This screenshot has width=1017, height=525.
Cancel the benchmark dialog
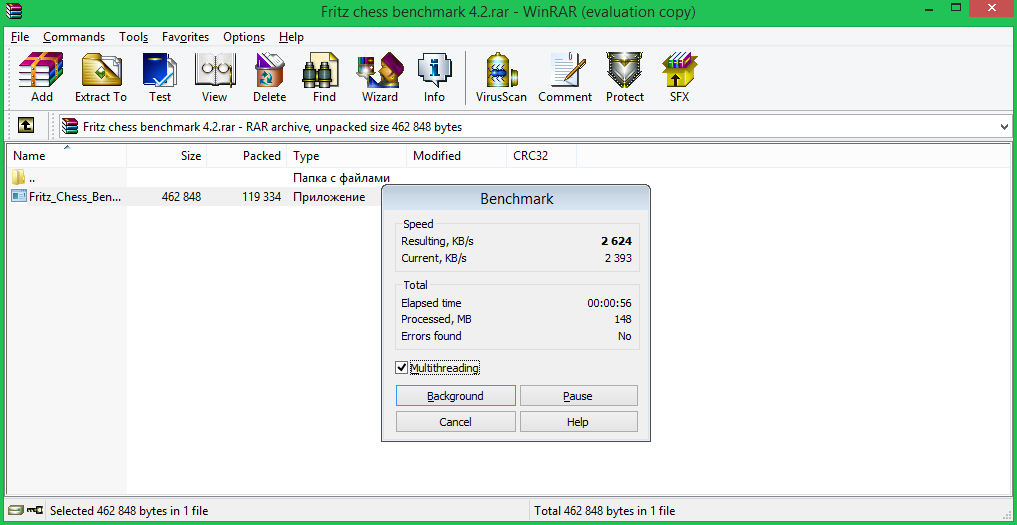455,422
